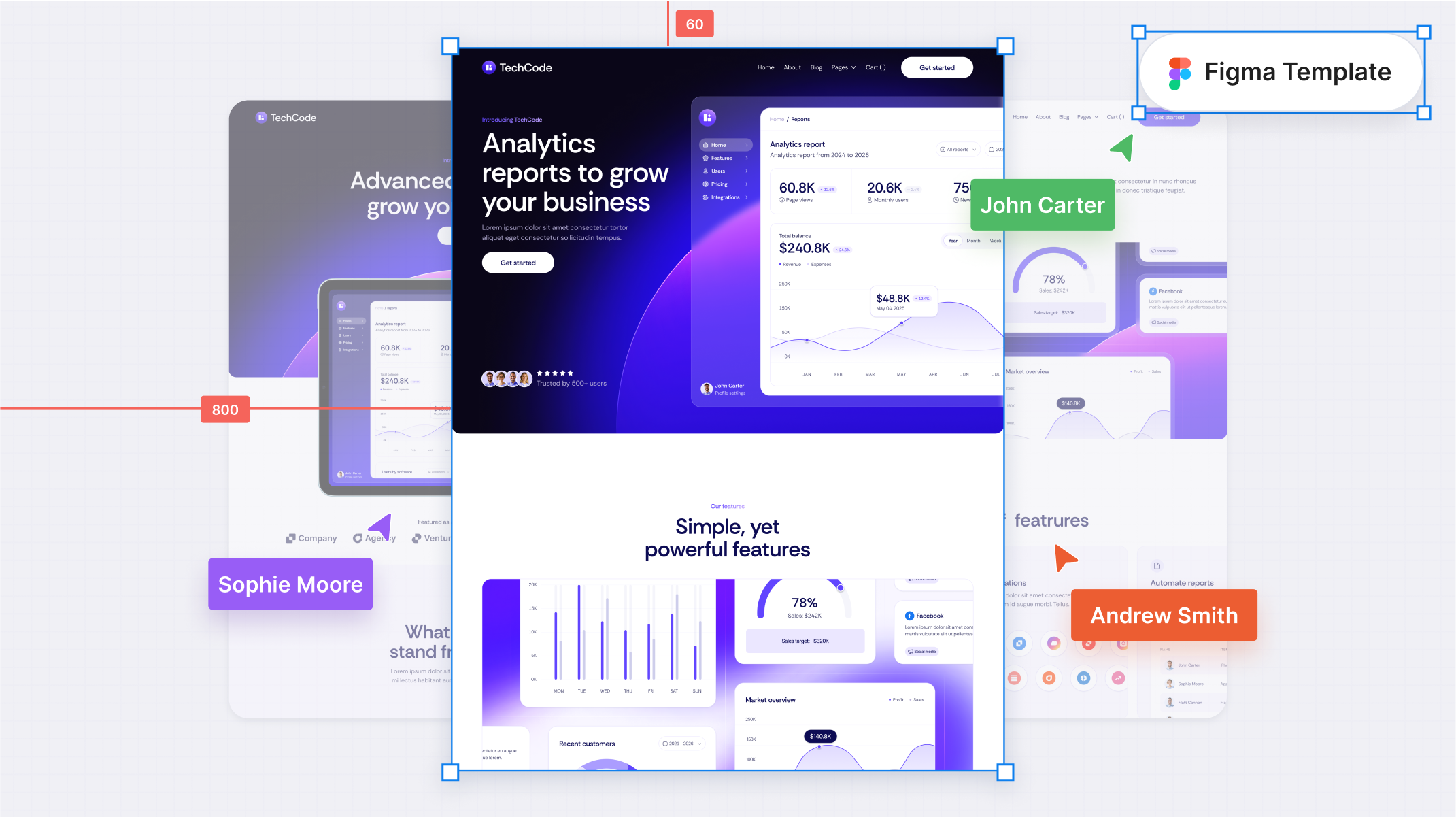Click the TechCode logo icon in navbar

pos(489,67)
